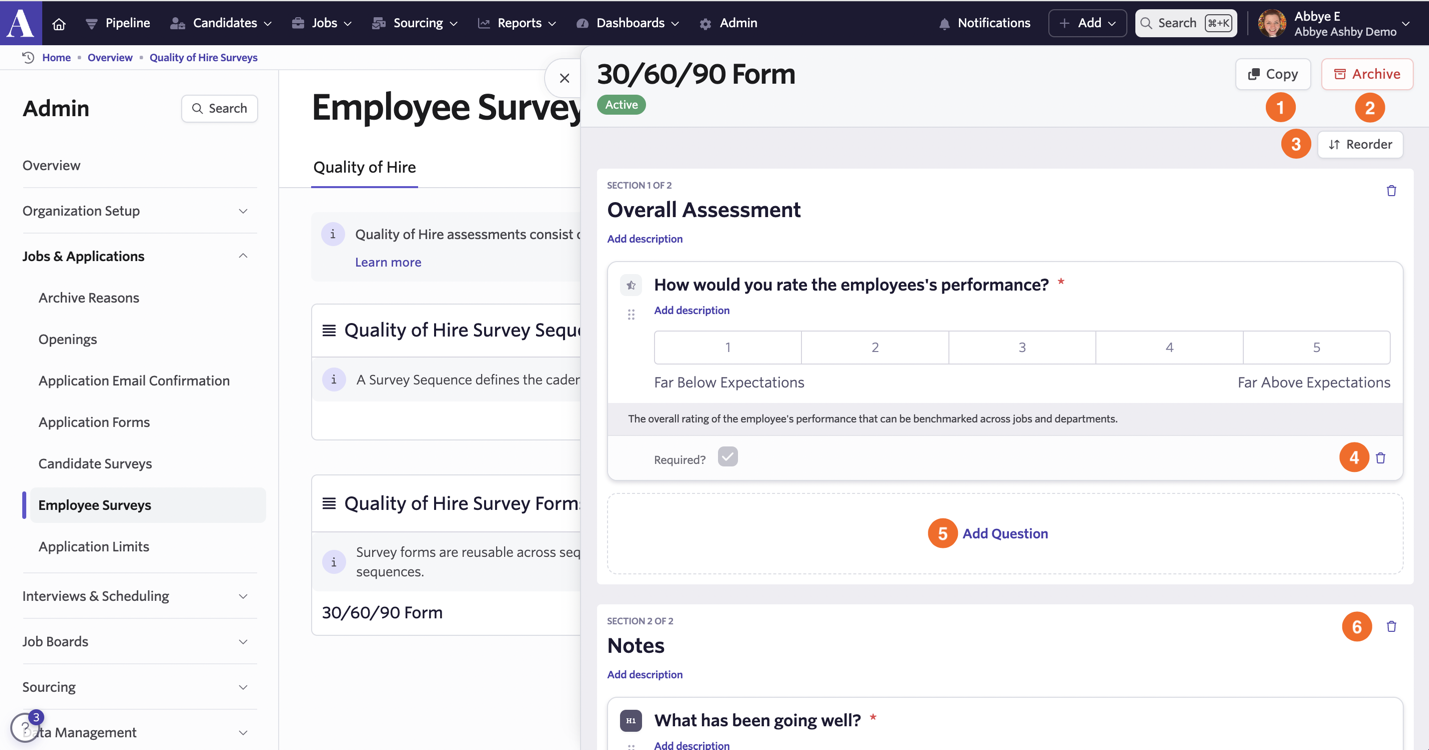Select rating 4 on the scale
The width and height of the screenshot is (1429, 750).
[1169, 347]
